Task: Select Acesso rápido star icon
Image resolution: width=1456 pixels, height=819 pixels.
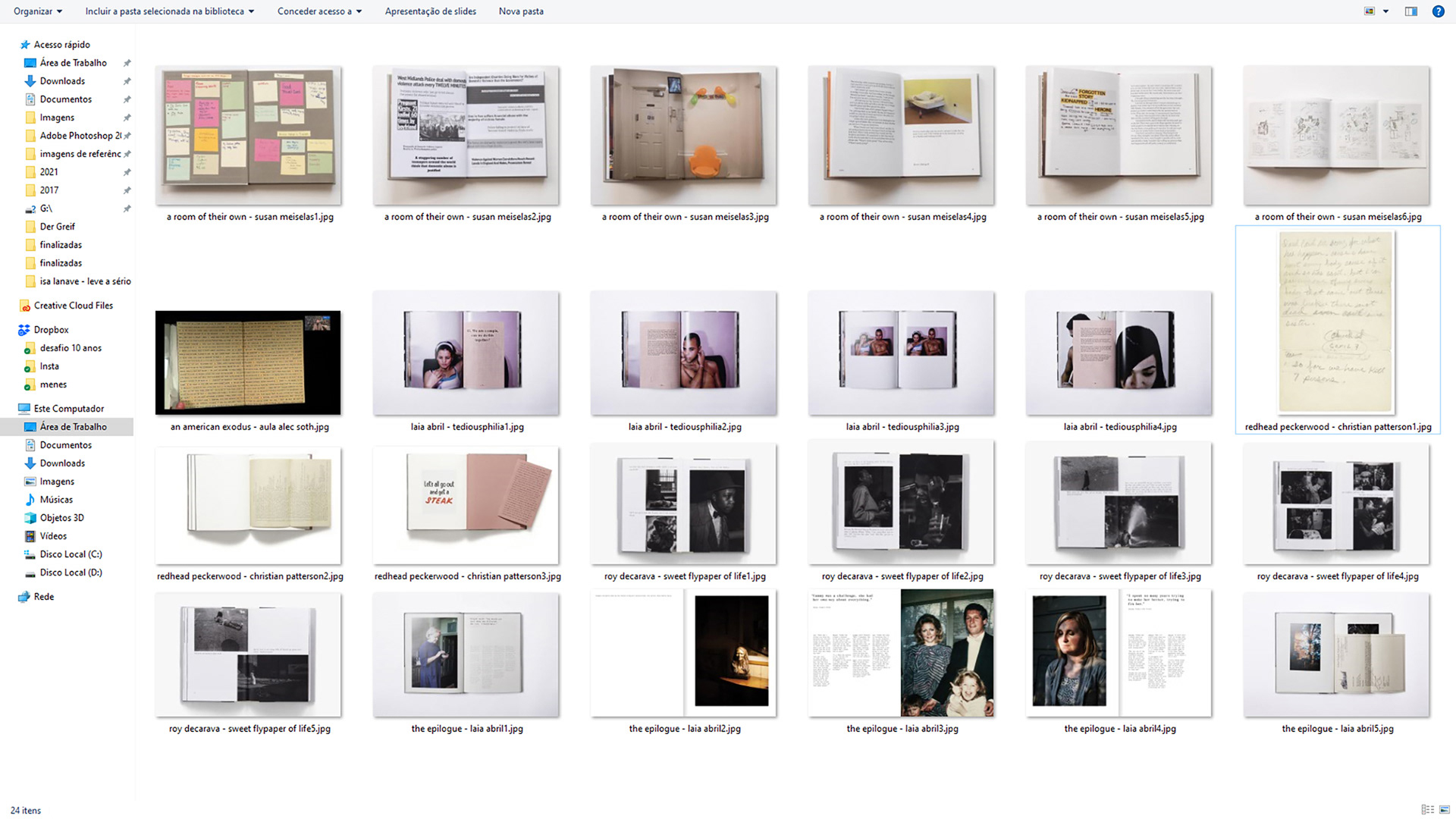Action: point(25,45)
